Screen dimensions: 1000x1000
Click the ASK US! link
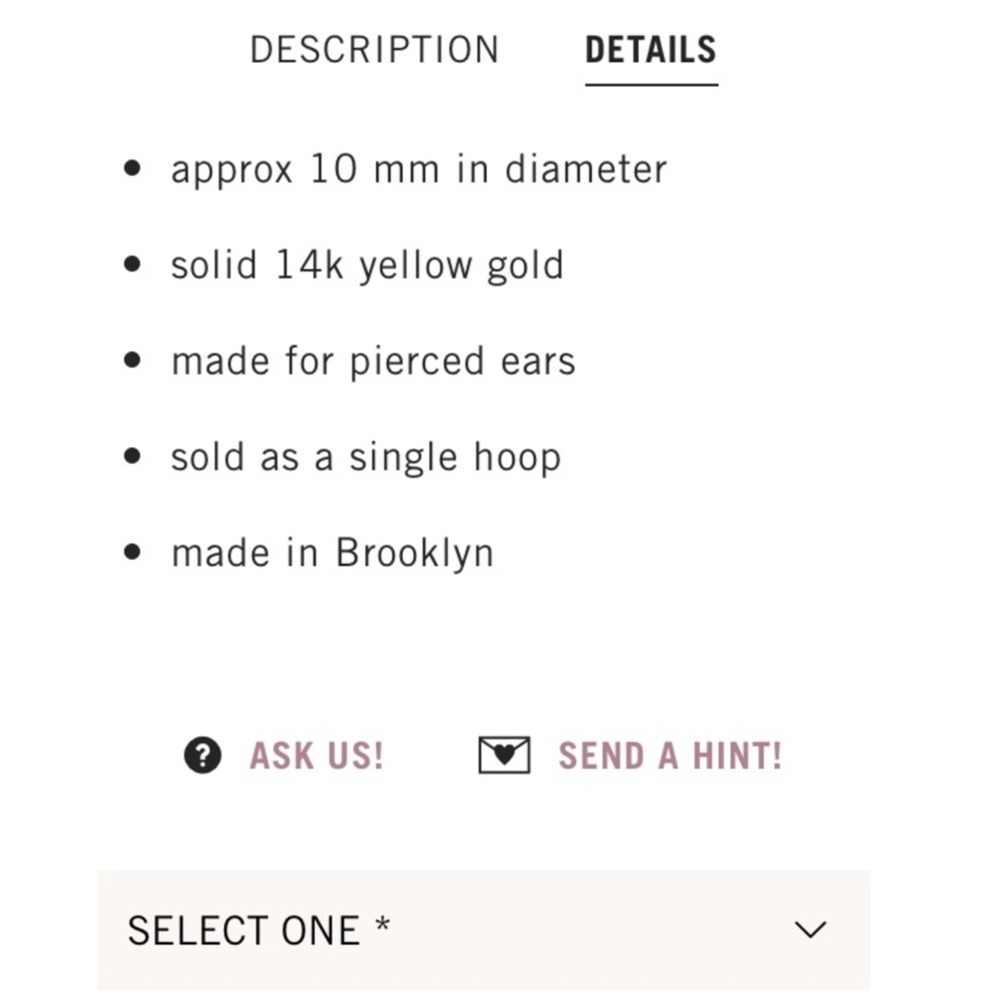[315, 756]
